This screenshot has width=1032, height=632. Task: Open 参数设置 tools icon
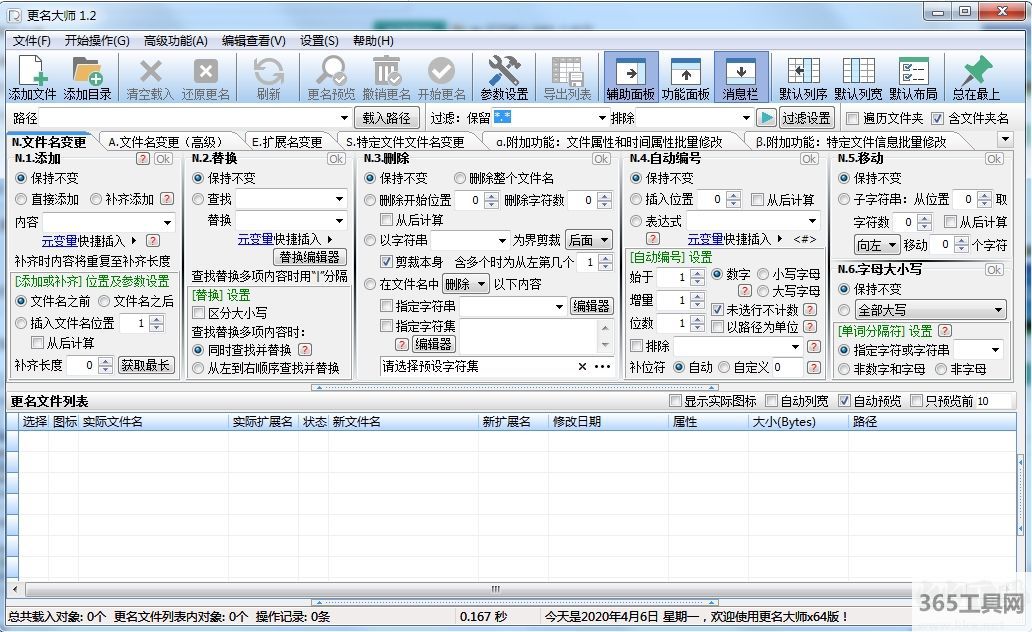point(504,72)
